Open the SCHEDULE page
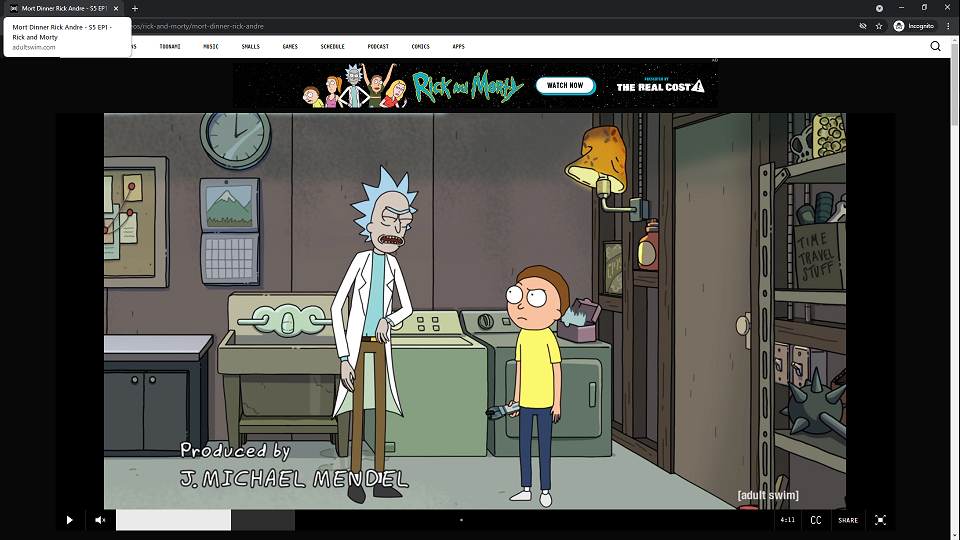Viewport: 960px width, 540px height. pos(332,46)
